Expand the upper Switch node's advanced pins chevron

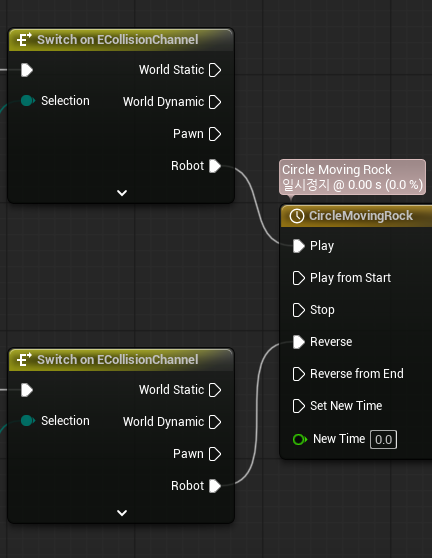click(x=122, y=193)
